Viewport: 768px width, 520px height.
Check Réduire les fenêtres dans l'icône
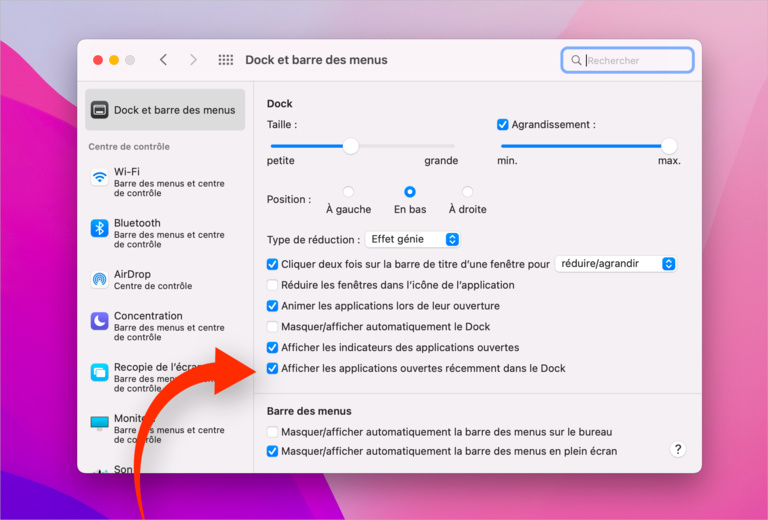[x=273, y=285]
